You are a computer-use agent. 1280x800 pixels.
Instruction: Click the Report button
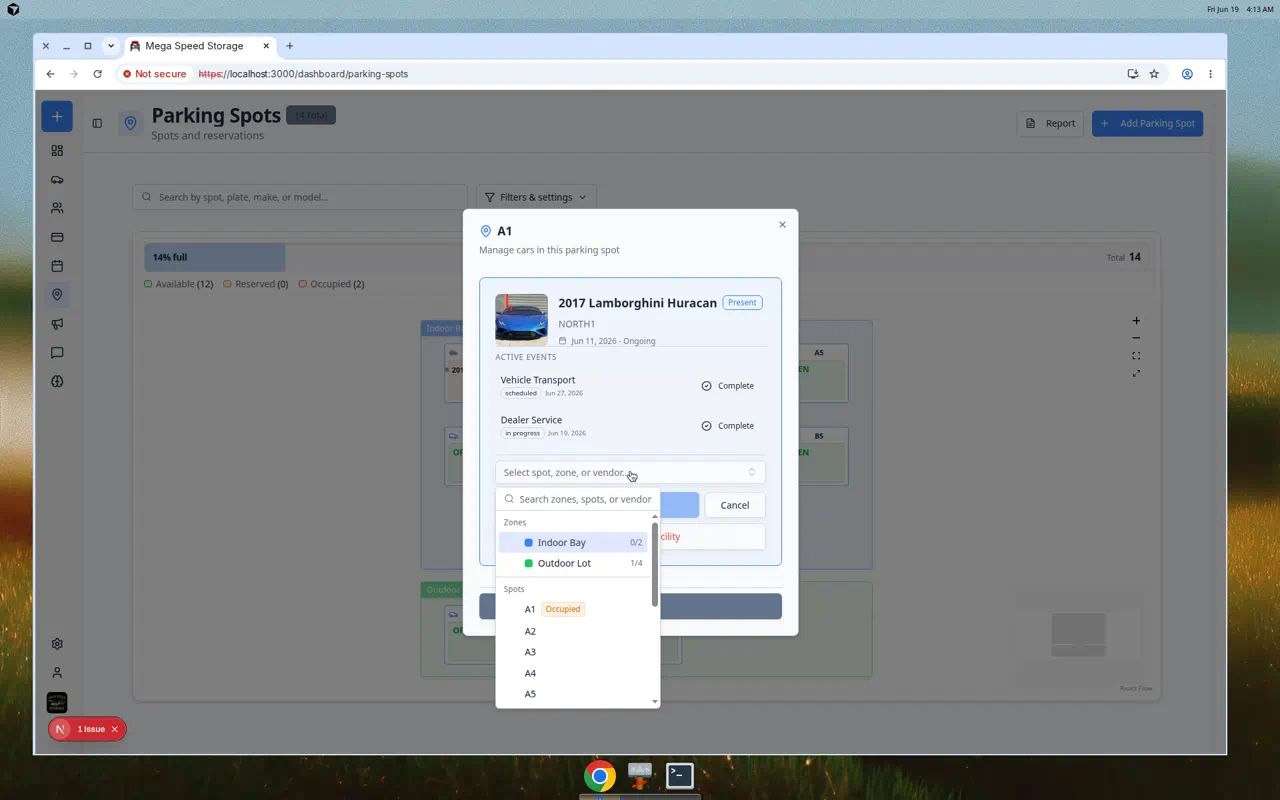[x=1050, y=123]
